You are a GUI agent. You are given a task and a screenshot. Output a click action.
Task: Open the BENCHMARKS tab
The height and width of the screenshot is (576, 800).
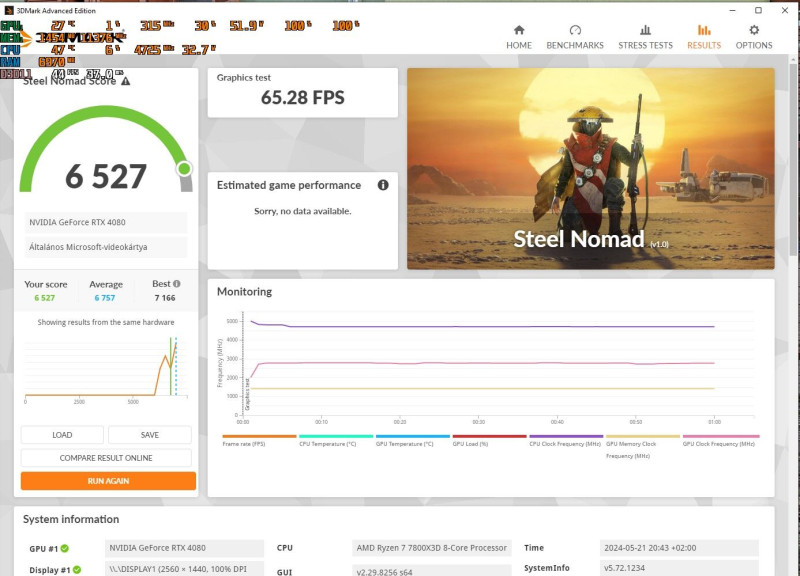(575, 37)
